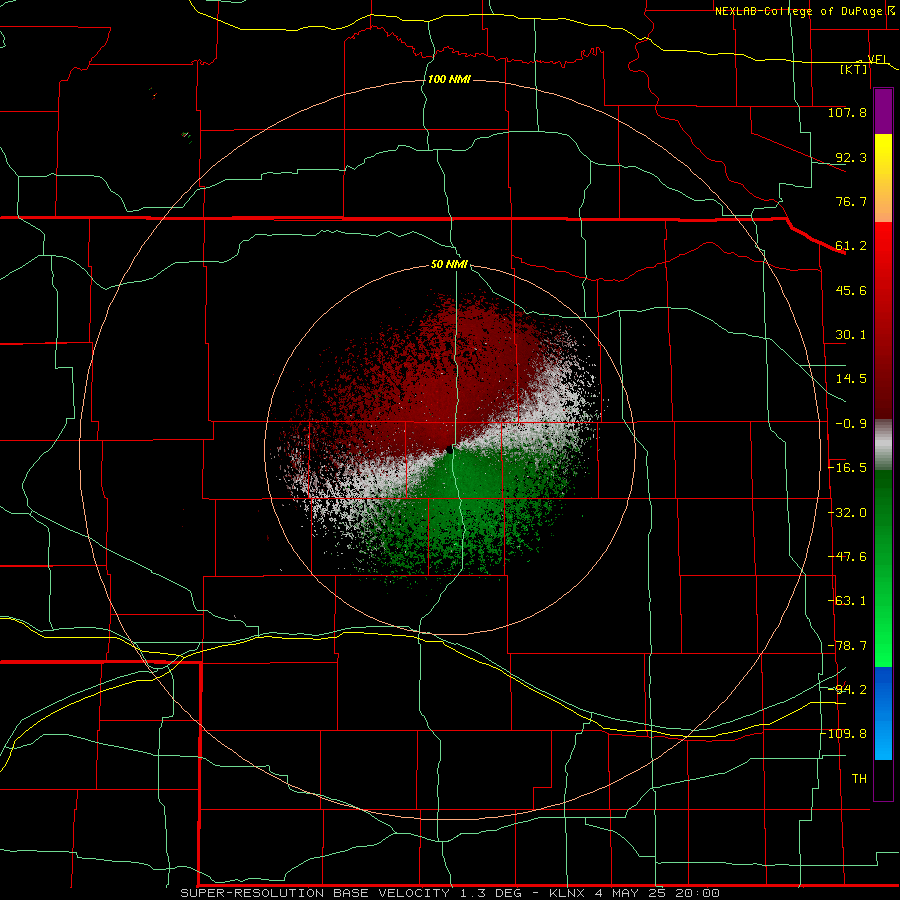Click the gray zero-velocity band east of radar
The image size is (900, 900).
click(540, 410)
